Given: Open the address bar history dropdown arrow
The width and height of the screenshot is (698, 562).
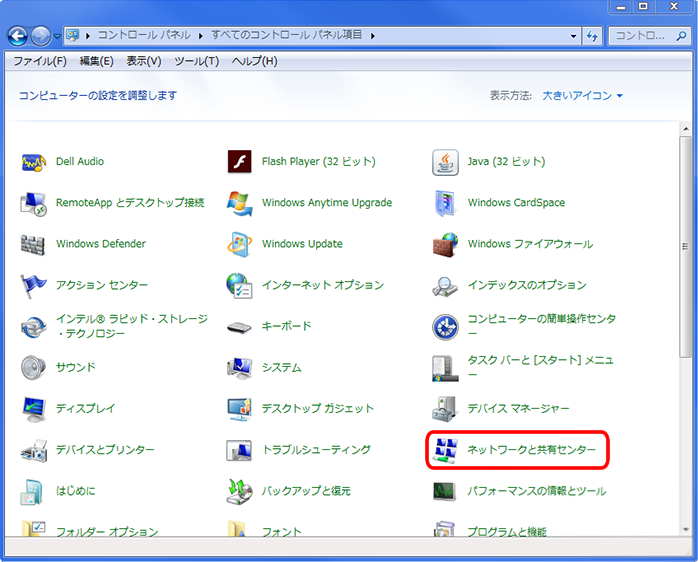Looking at the screenshot, I should coord(574,36).
